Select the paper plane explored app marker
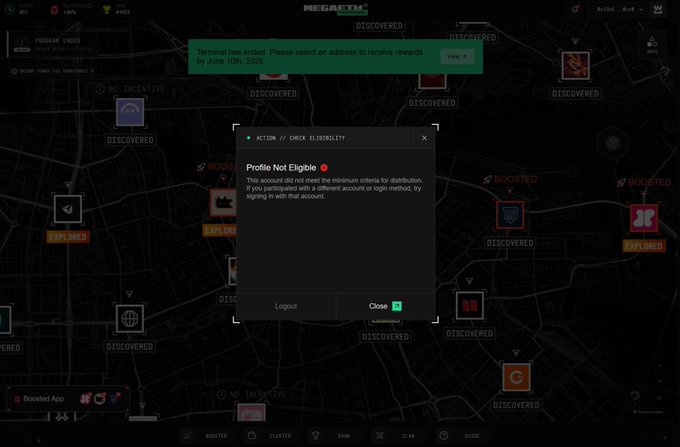Screen dimensions: 680x447 point(68,209)
